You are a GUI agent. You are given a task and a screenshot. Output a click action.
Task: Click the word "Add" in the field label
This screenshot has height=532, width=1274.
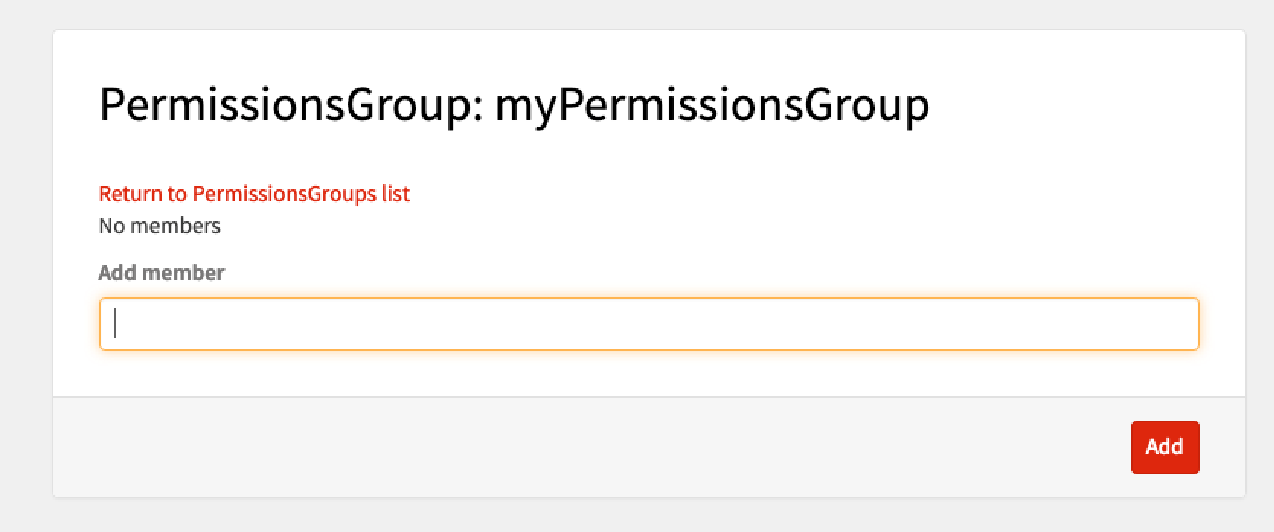coord(117,272)
